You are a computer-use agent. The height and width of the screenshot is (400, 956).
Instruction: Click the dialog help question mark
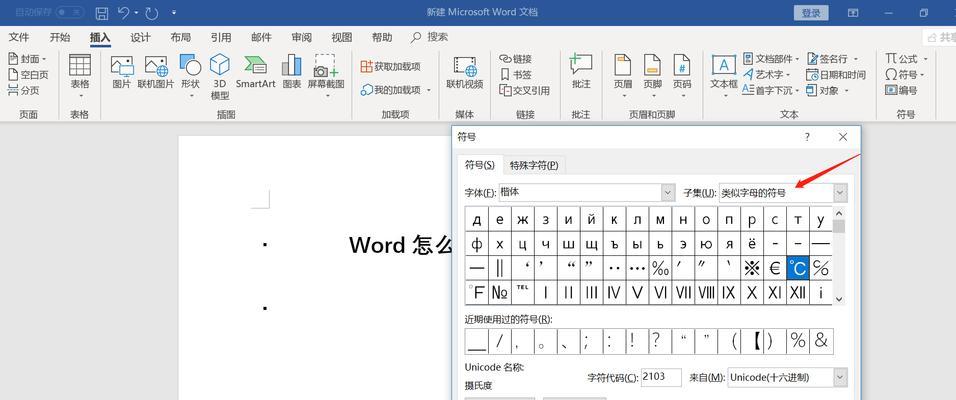click(x=807, y=137)
